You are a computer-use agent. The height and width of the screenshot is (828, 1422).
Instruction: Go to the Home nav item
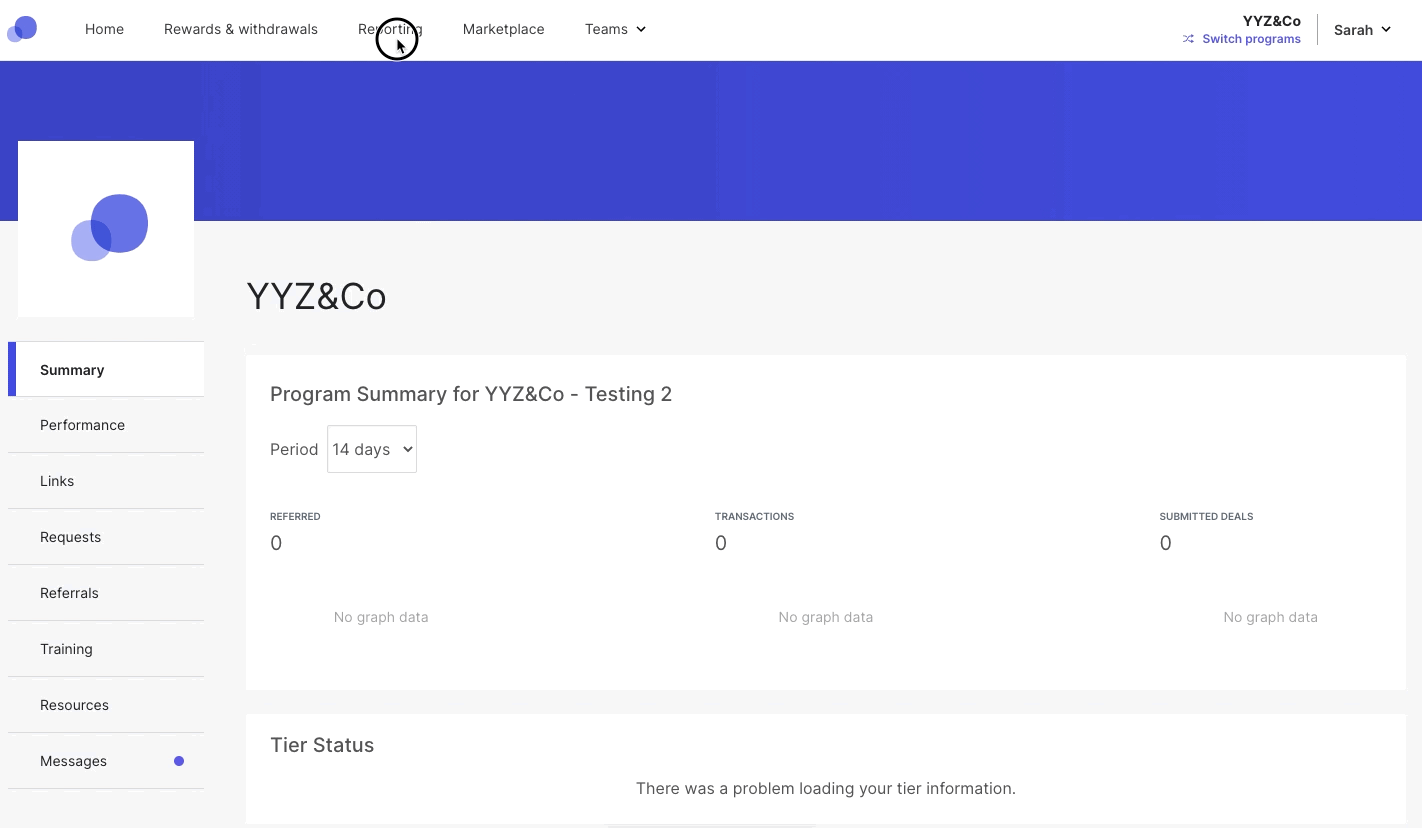(104, 29)
